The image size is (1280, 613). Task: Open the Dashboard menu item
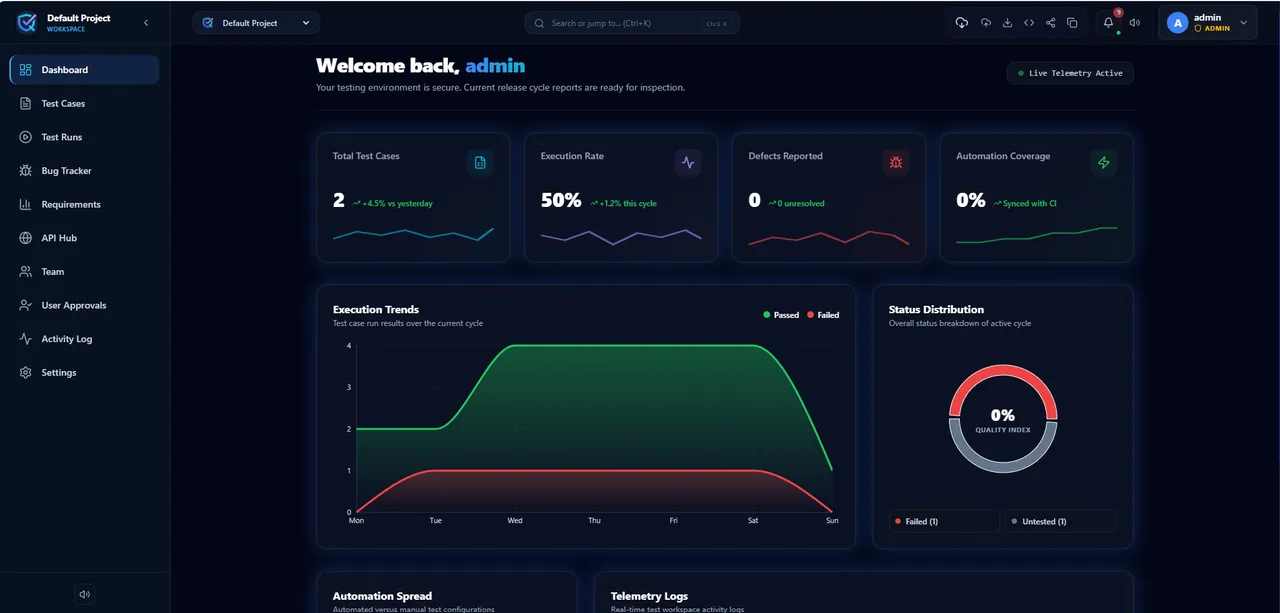[85, 70]
